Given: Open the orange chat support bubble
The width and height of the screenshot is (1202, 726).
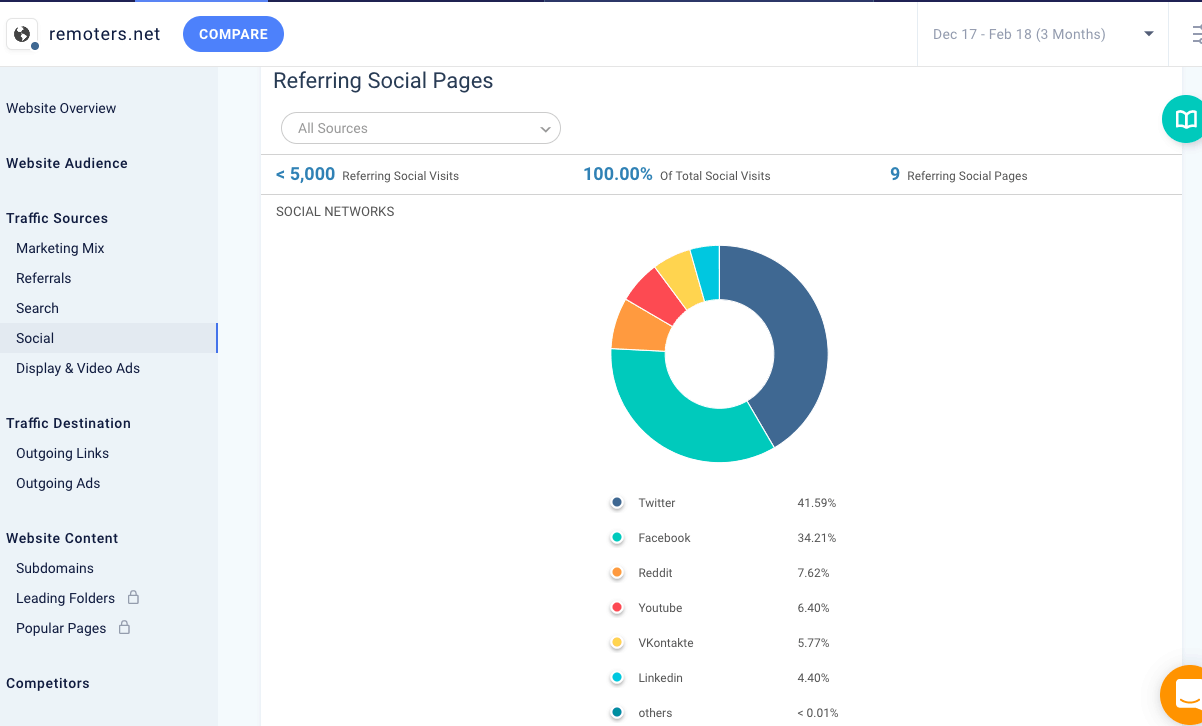Looking at the screenshot, I should tap(1183, 695).
